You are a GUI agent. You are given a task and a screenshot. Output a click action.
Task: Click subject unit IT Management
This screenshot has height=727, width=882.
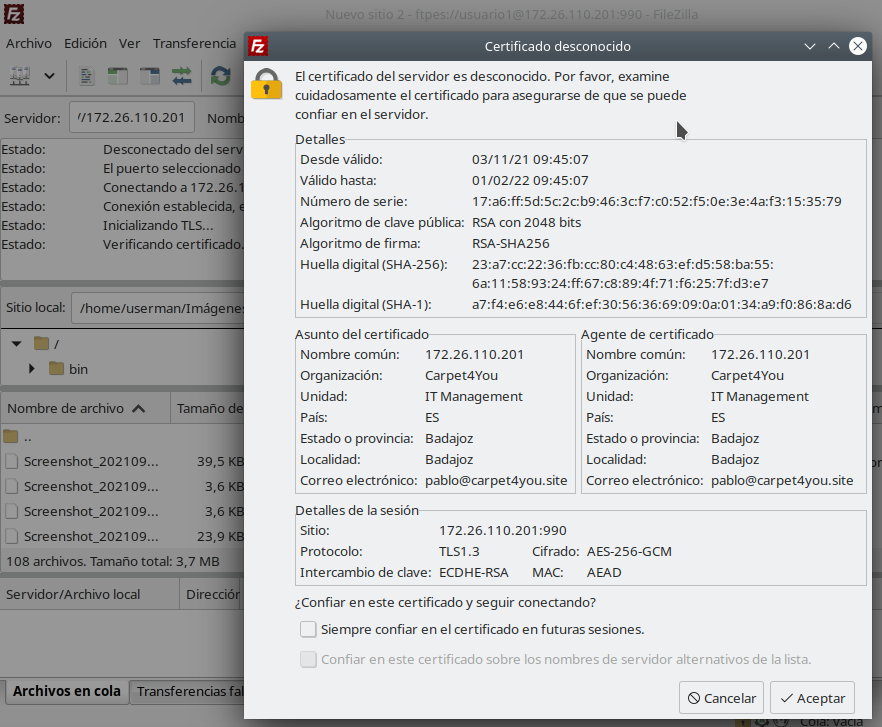click(x=474, y=397)
